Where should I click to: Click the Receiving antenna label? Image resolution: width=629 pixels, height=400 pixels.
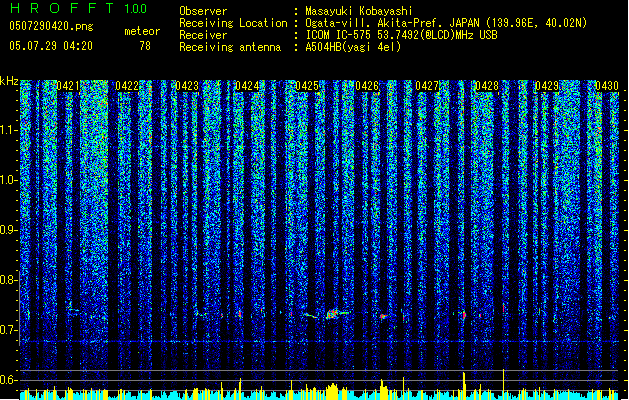click(x=230, y=47)
